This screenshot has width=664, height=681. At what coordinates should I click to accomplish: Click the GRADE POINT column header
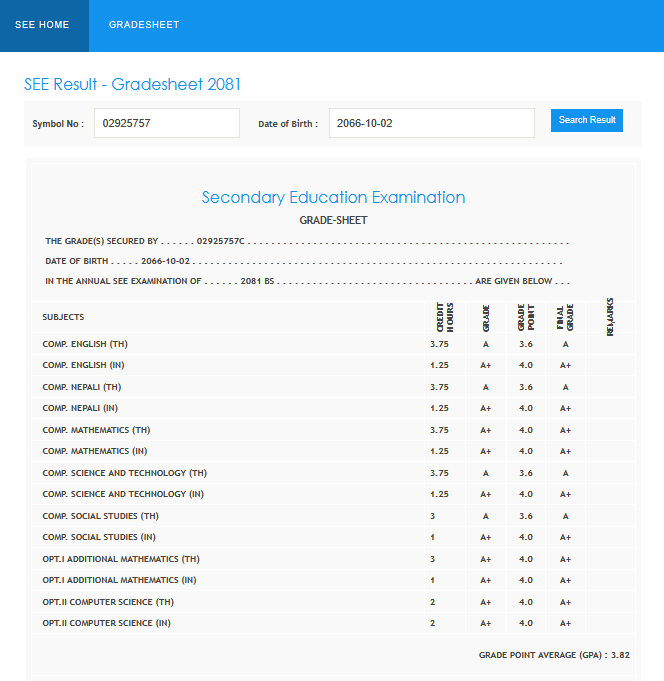click(x=525, y=317)
